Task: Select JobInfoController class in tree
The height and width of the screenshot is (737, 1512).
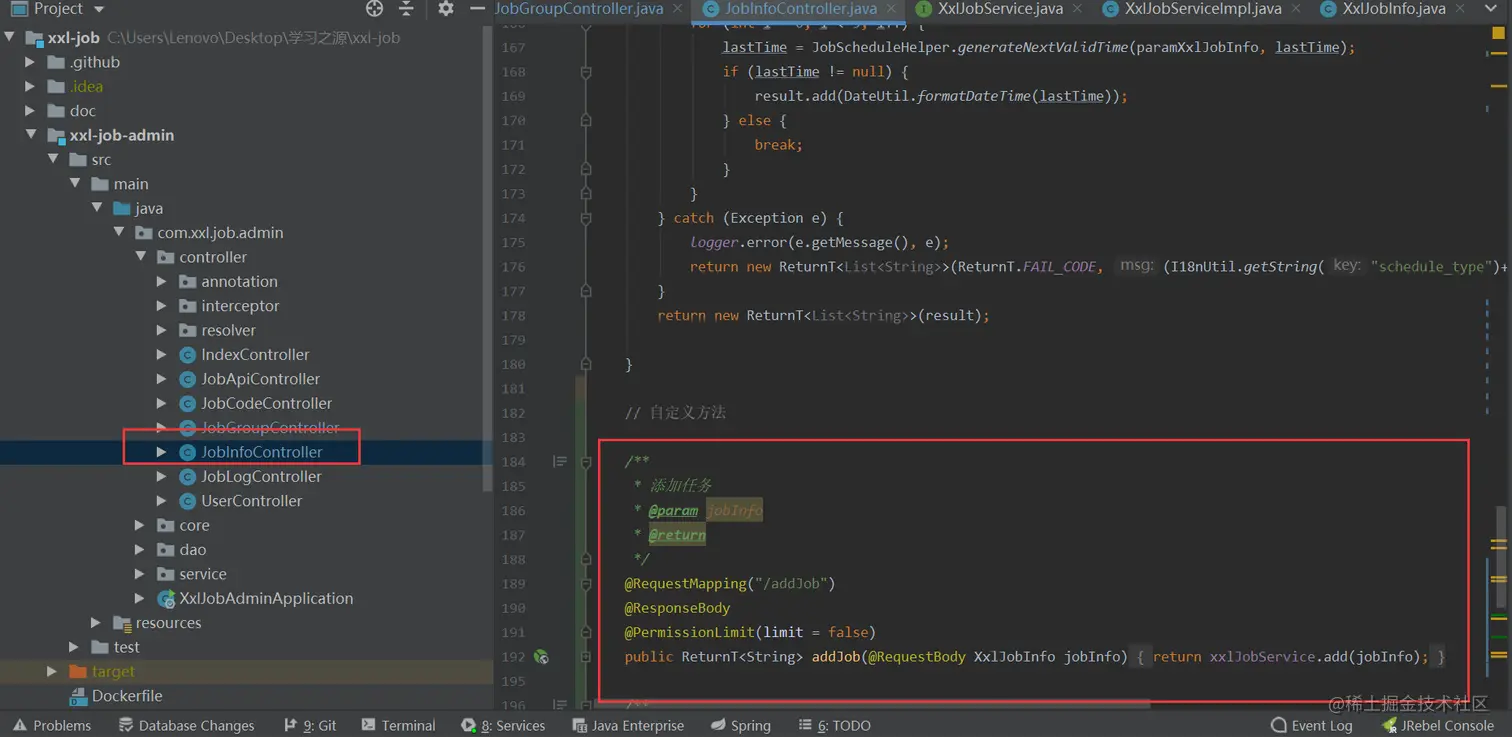Action: tap(261, 452)
